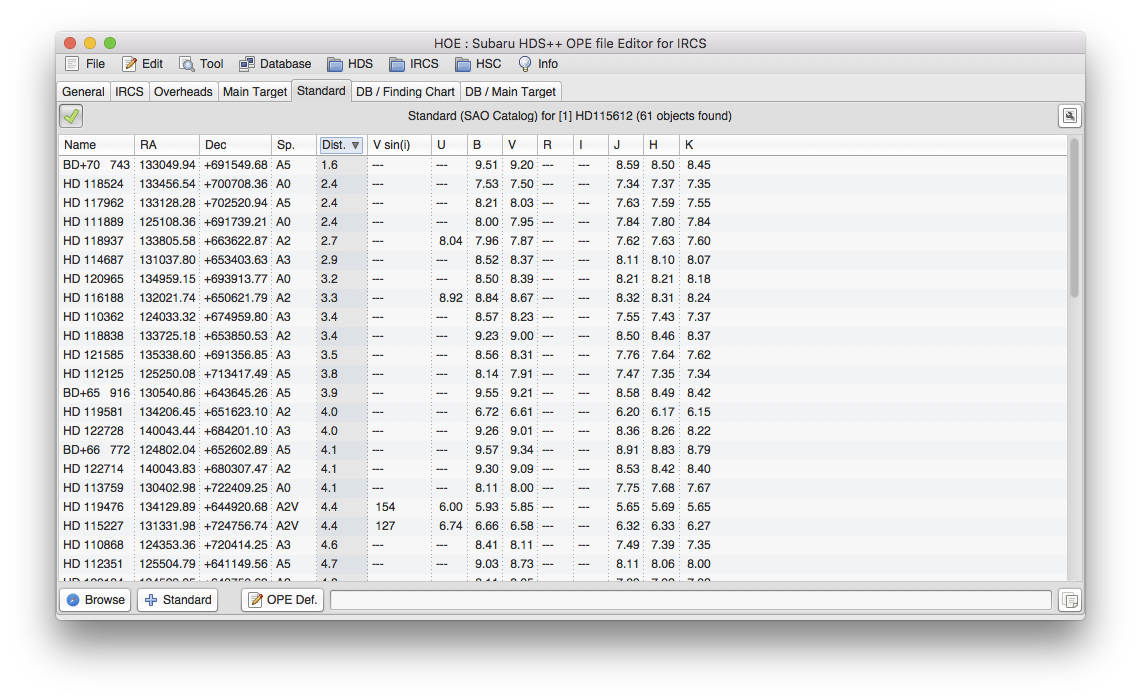Select the BD+65 916 row
This screenshot has height=700, width=1141.
point(562,393)
